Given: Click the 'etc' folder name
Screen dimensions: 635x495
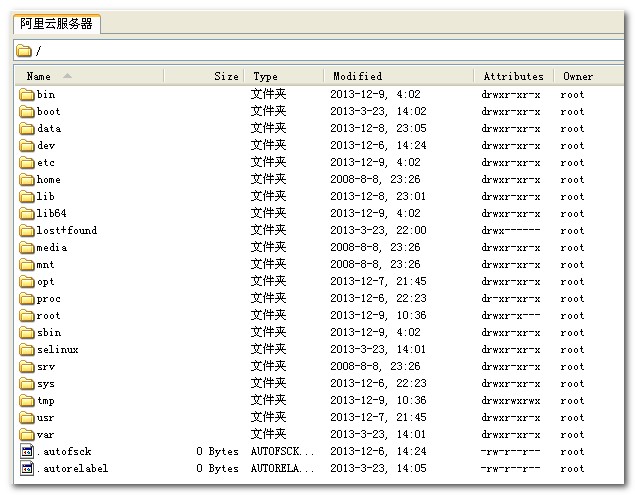Looking at the screenshot, I should [x=46, y=162].
